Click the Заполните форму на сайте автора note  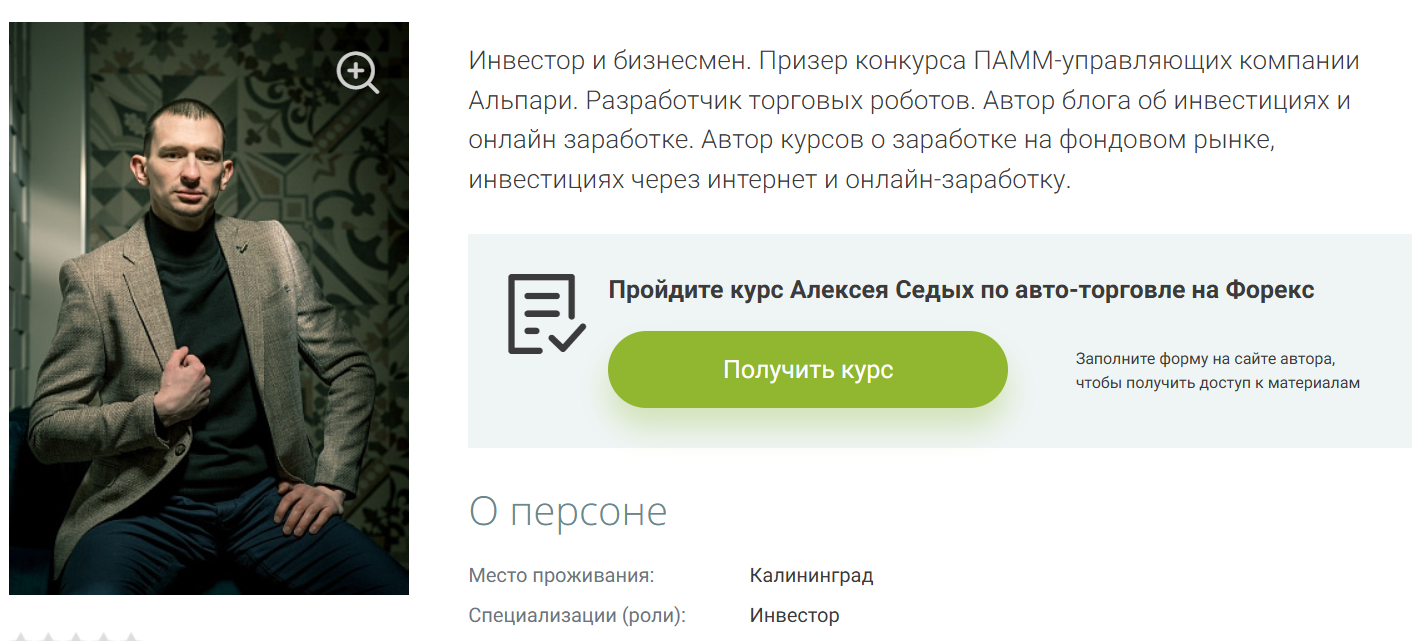1218,371
